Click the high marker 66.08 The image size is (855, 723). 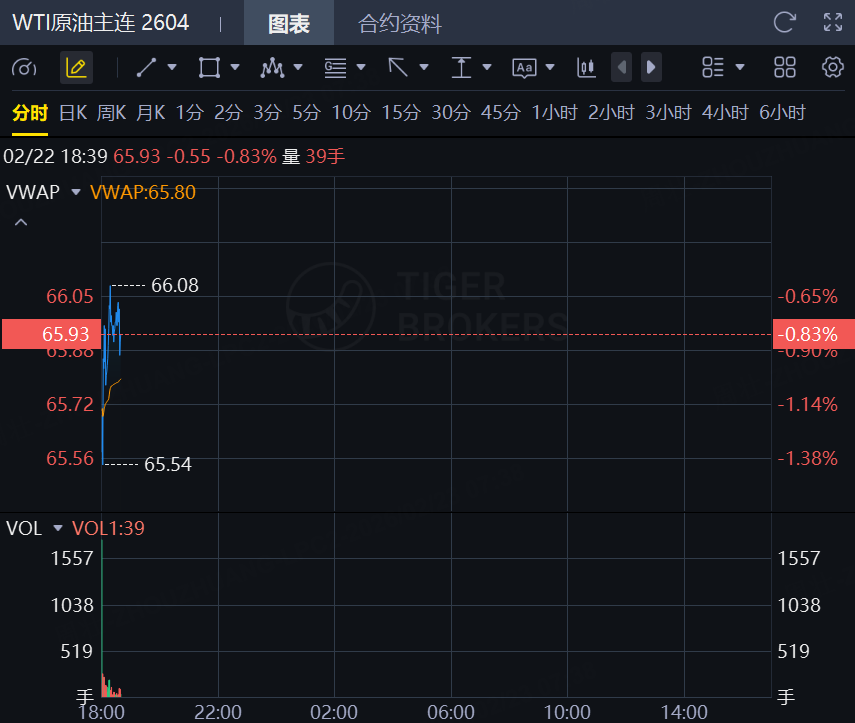[175, 285]
